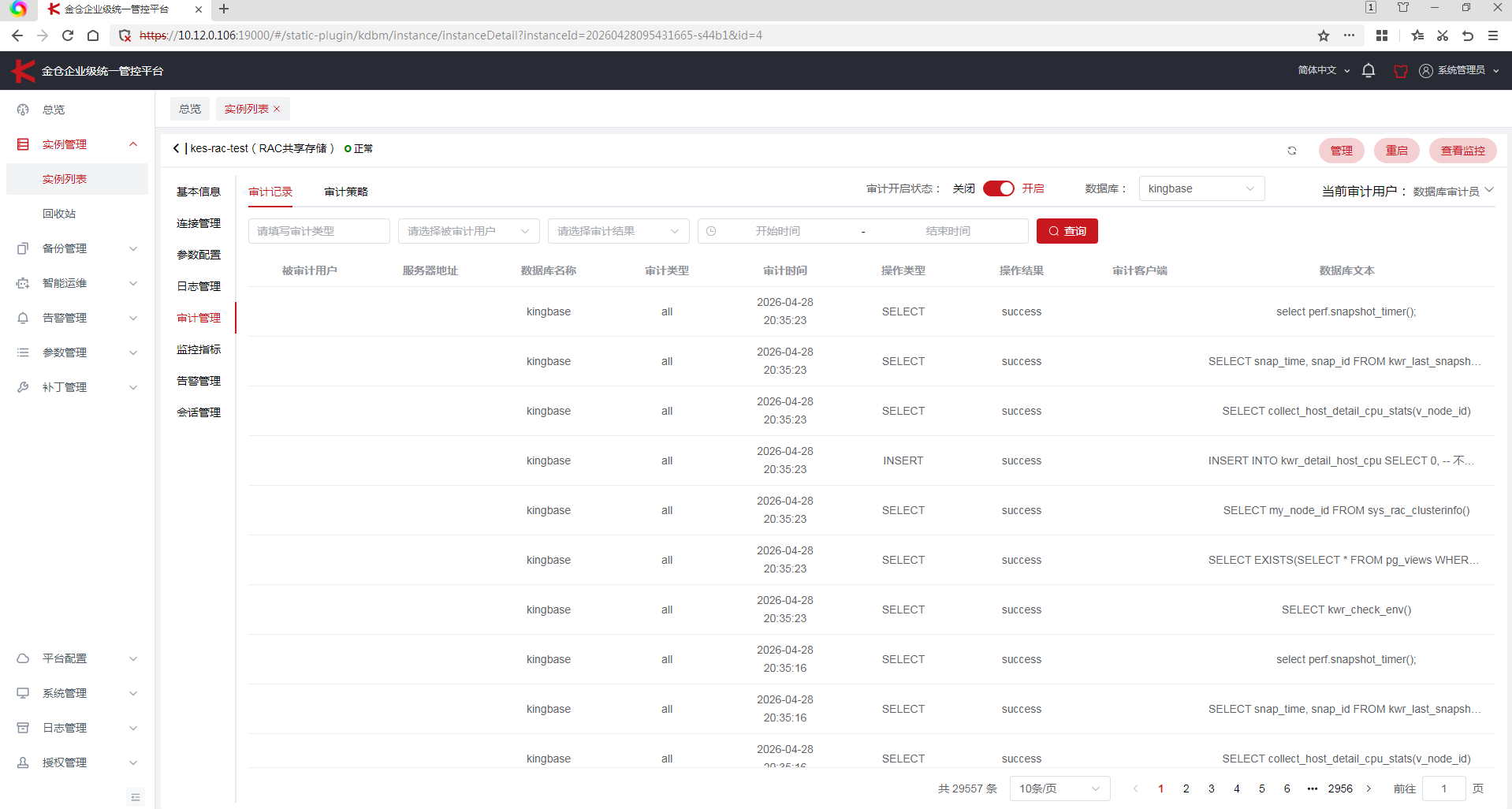Image resolution: width=1512 pixels, height=809 pixels.
Task: Open the 总览 page tab
Action: click(x=190, y=109)
